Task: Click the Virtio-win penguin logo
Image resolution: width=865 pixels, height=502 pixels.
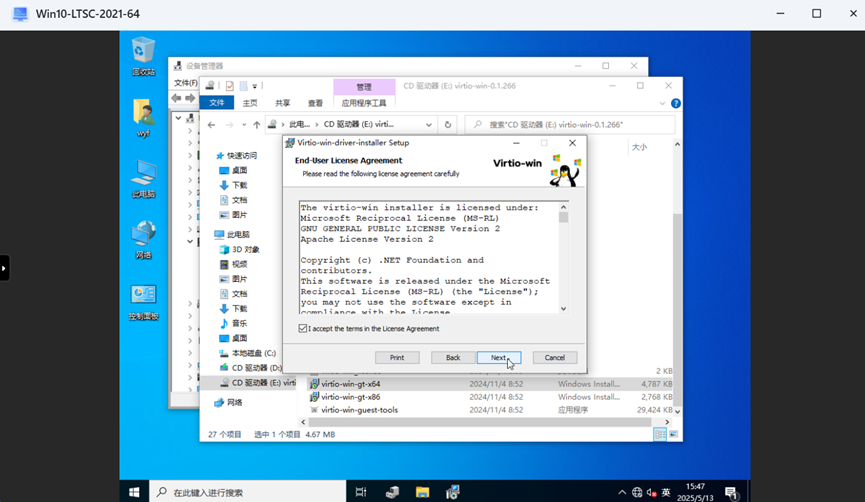Action: 565,171
